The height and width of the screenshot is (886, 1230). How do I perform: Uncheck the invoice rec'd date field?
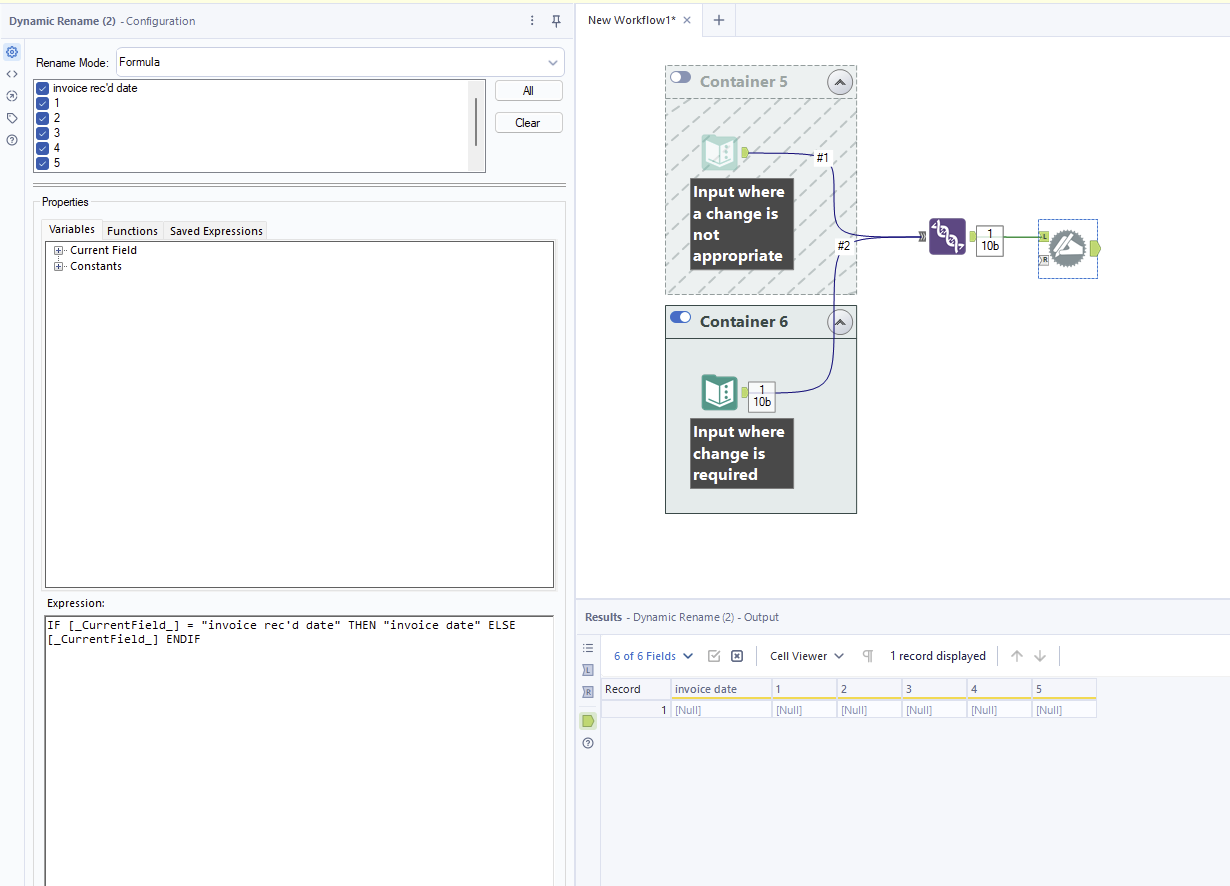point(42,88)
